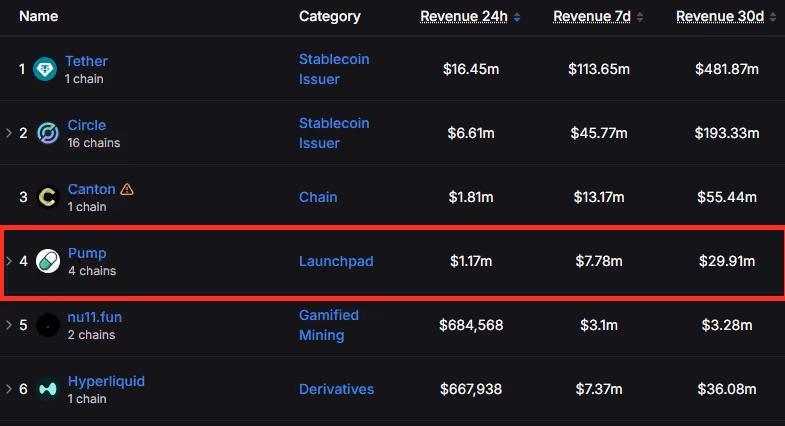Viewport: 785px width, 426px height.
Task: Select Circle's $45.77m 7d revenue
Action: point(599,133)
